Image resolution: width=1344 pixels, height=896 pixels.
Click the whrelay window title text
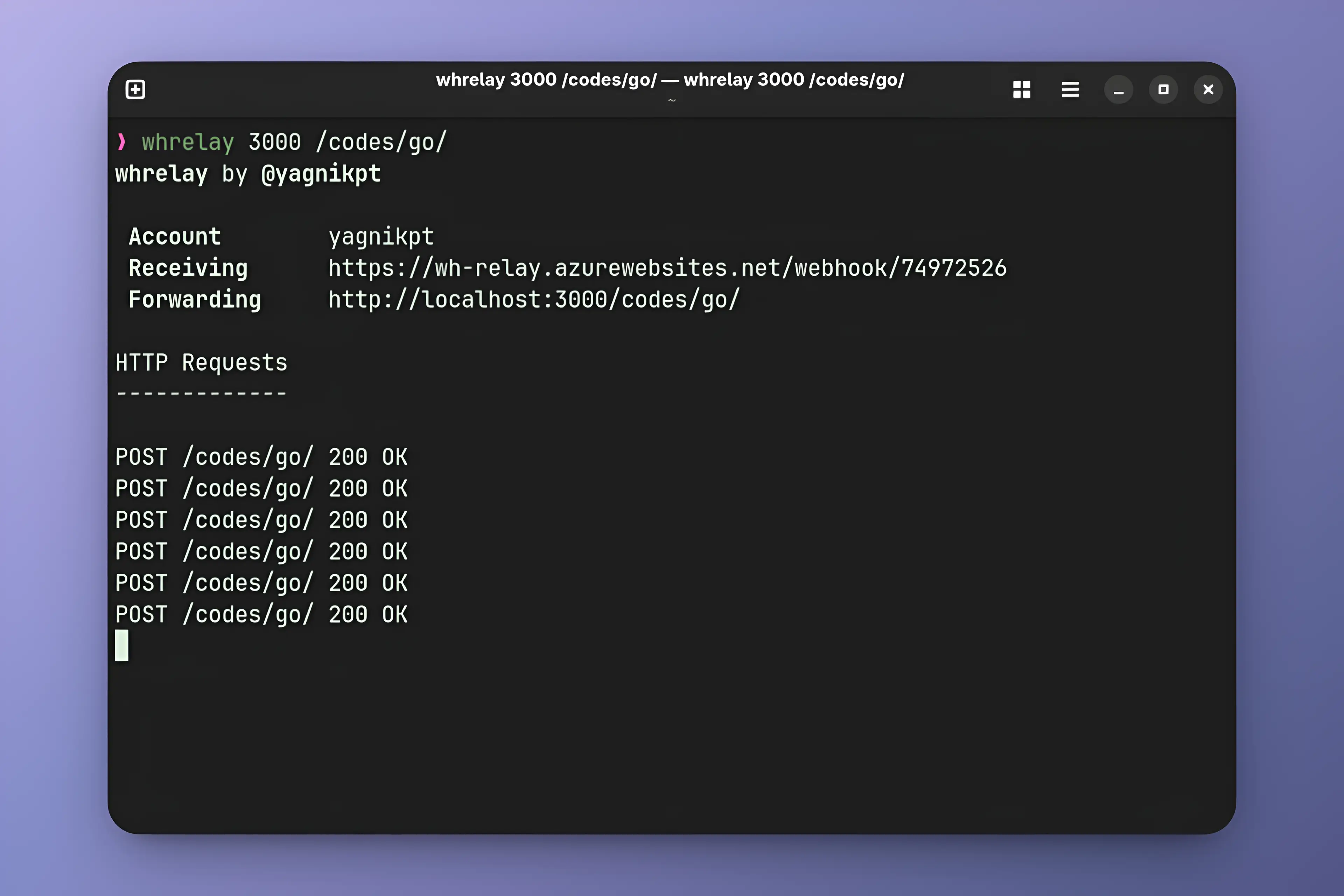[670, 80]
